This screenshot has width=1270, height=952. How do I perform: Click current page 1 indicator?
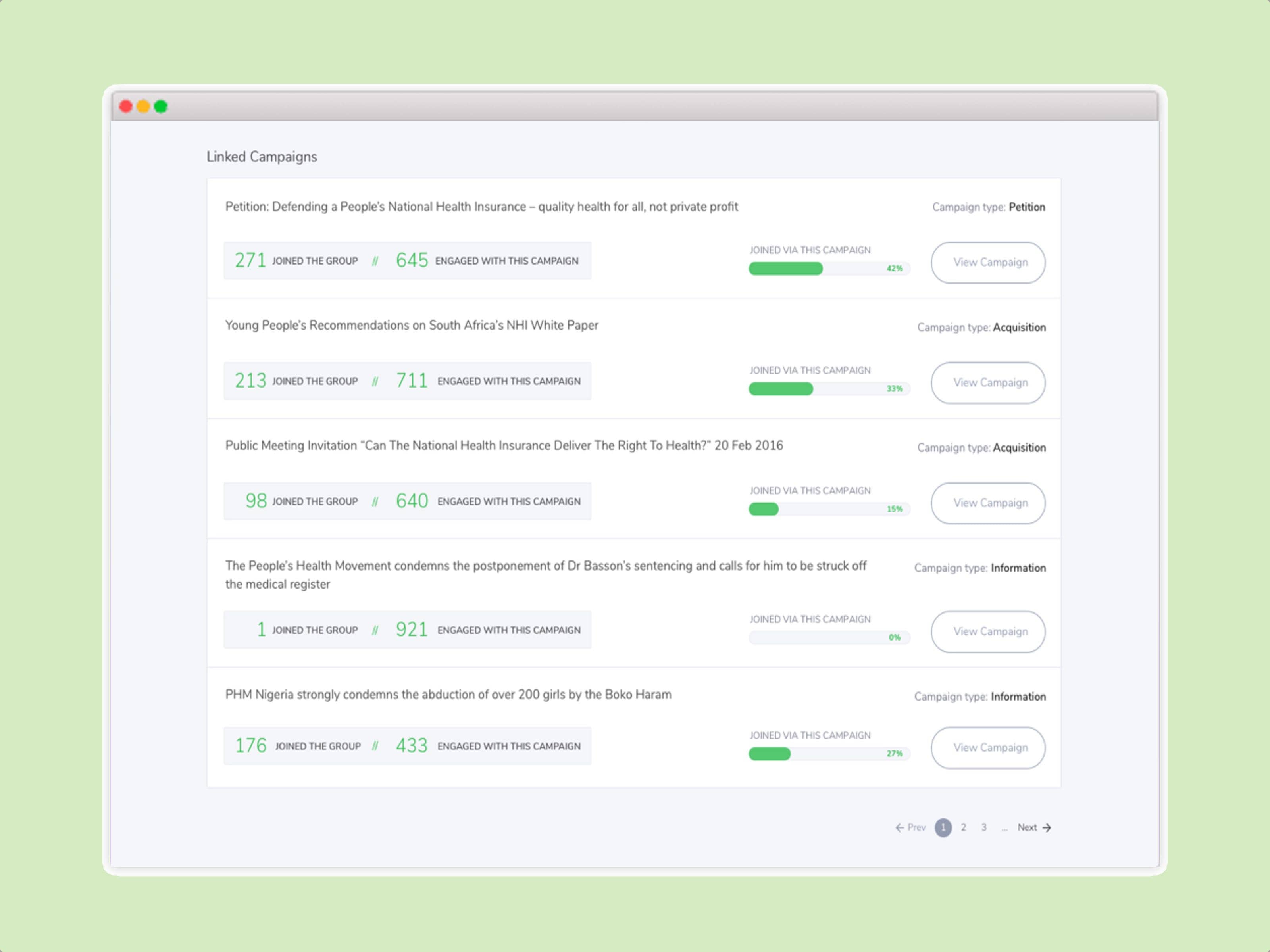click(943, 827)
